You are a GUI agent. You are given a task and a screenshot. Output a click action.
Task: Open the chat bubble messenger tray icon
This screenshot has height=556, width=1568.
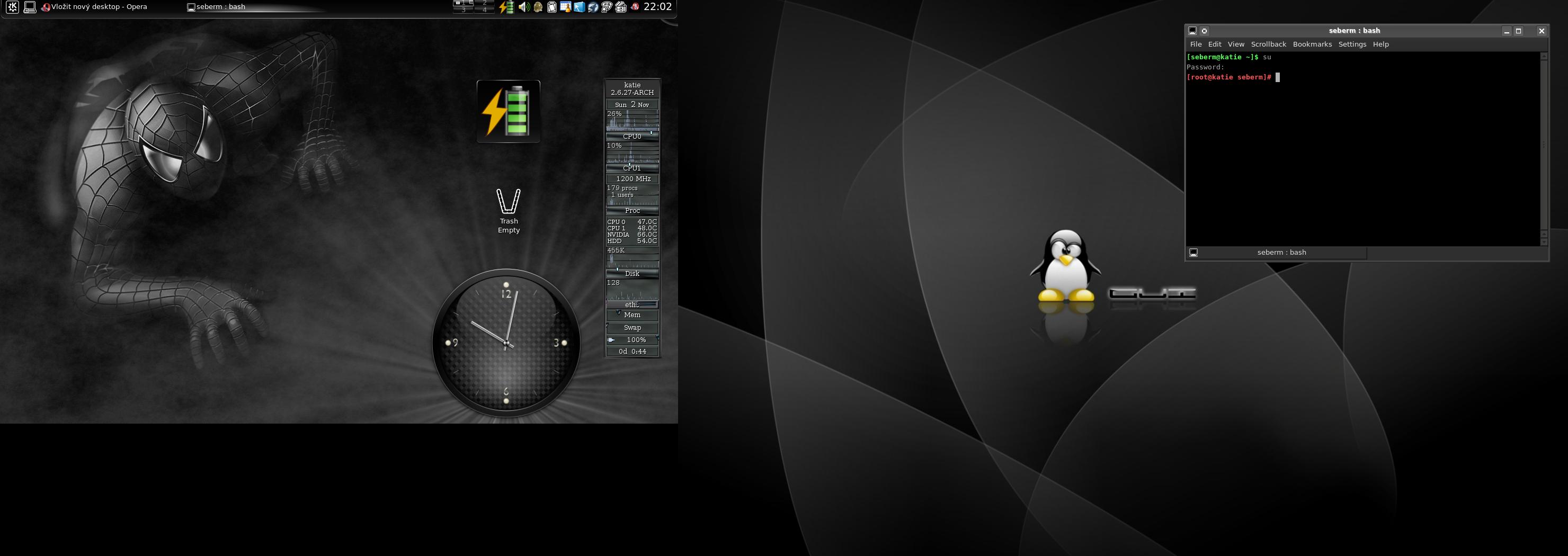pos(607,7)
